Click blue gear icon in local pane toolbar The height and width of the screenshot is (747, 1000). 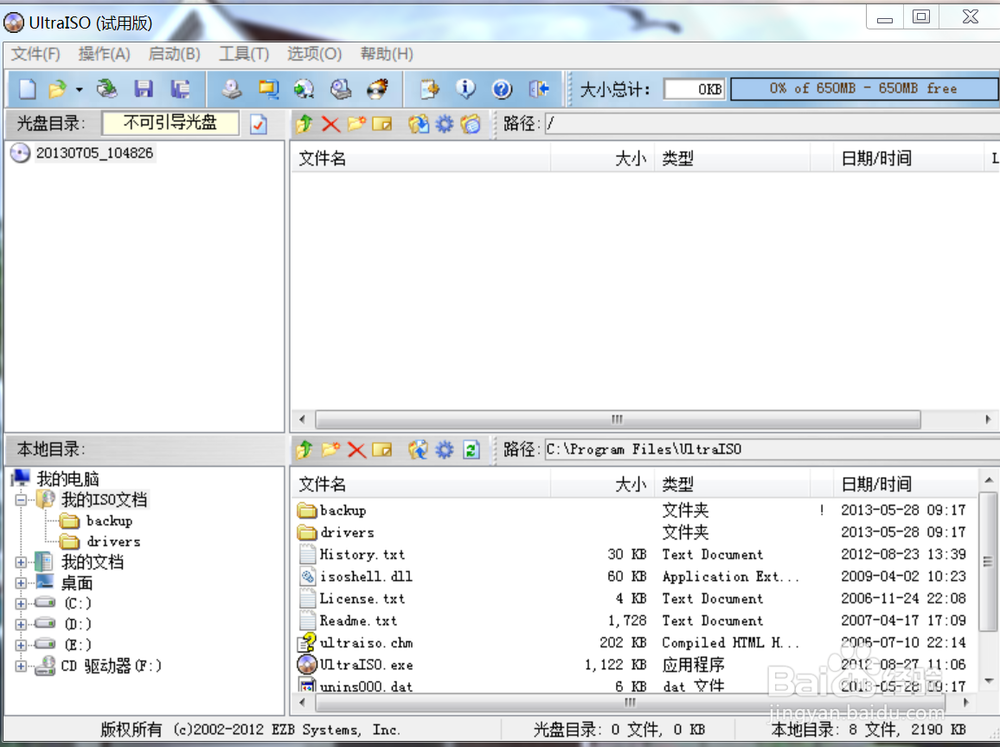coord(445,450)
